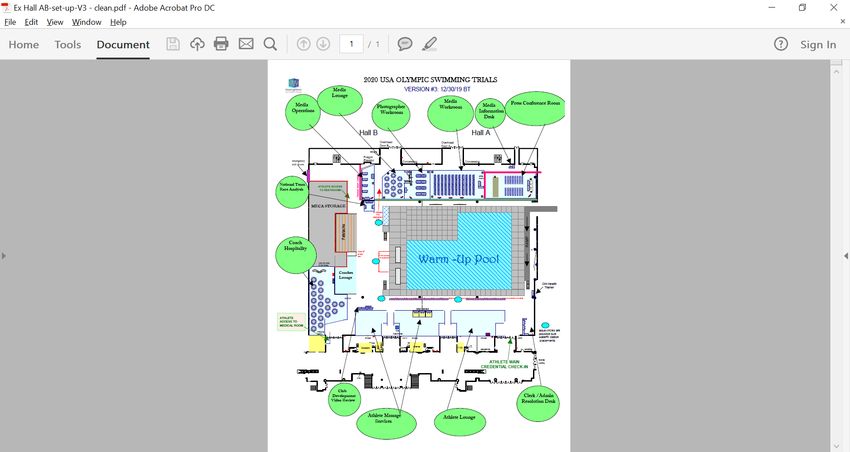Screen dimensions: 850x452
Task: Select the highlight pen tool
Action: tap(429, 44)
